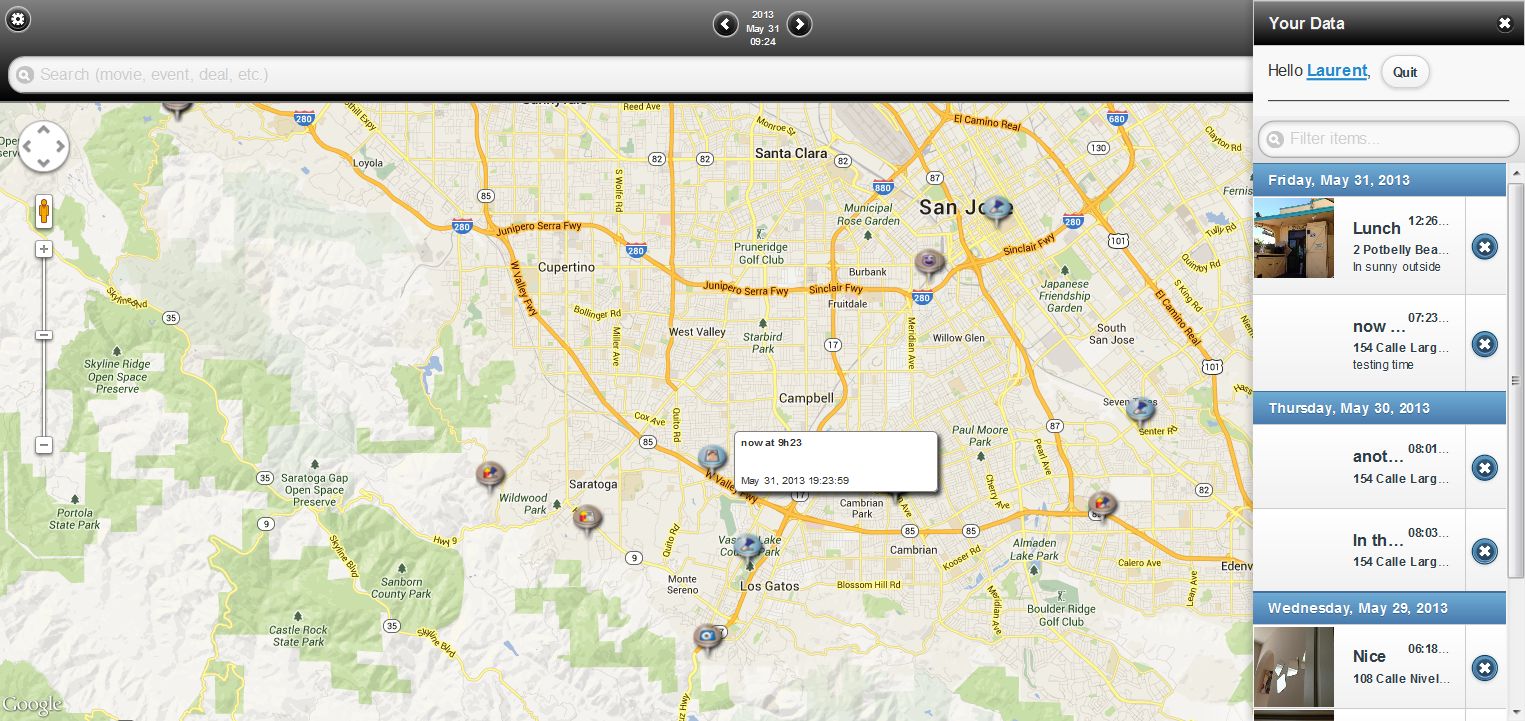Viewport: 1525px width, 721px height.
Task: Click the Your Data panel title
Action: [x=1306, y=23]
